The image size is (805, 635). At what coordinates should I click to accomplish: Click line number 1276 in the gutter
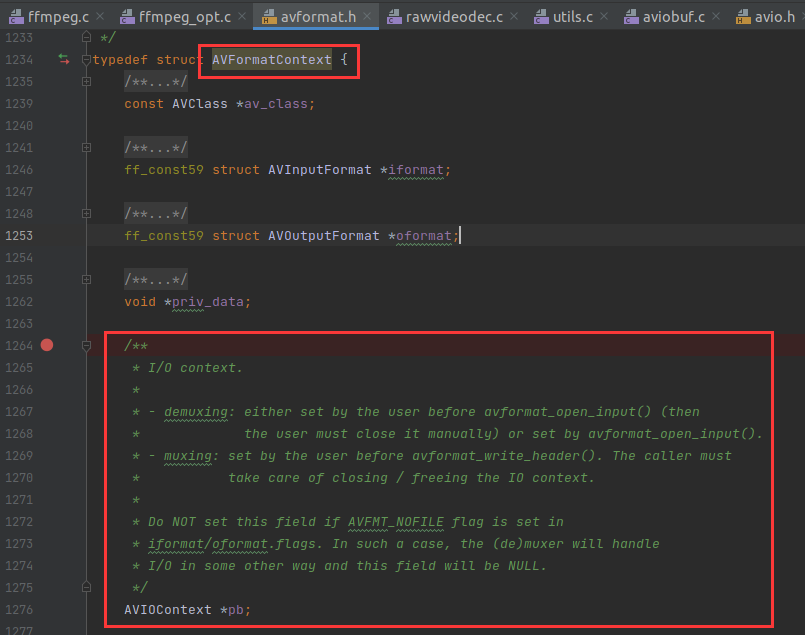(19, 610)
